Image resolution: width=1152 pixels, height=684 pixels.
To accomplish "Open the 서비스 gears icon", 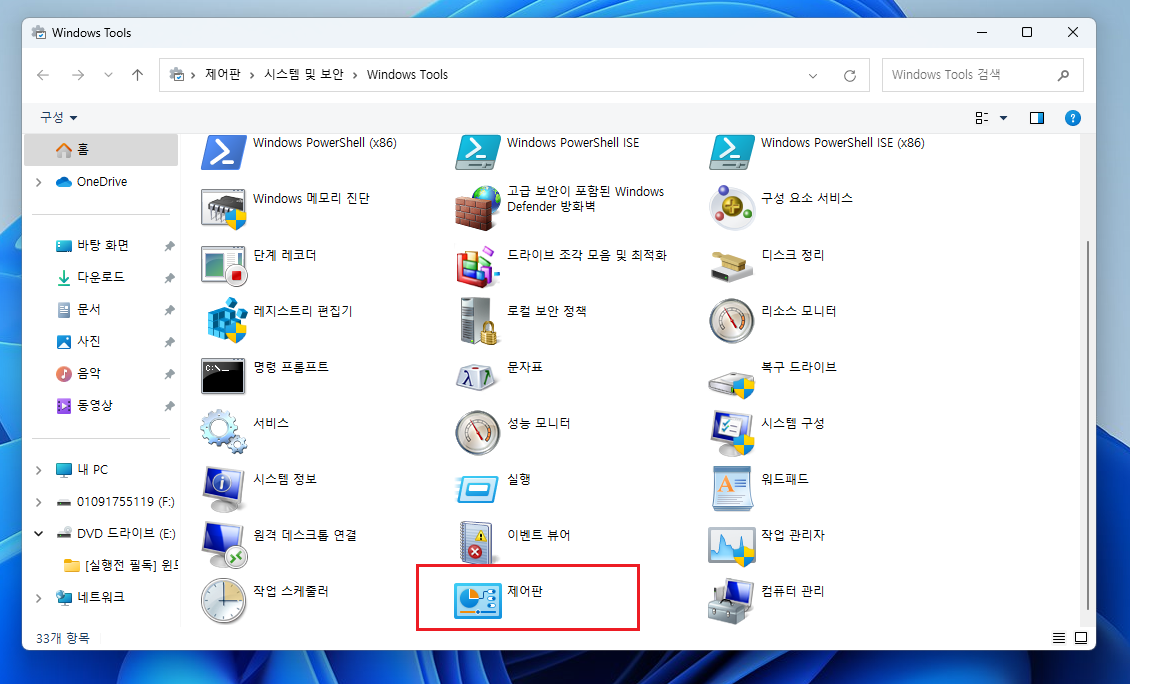I will 224,432.
